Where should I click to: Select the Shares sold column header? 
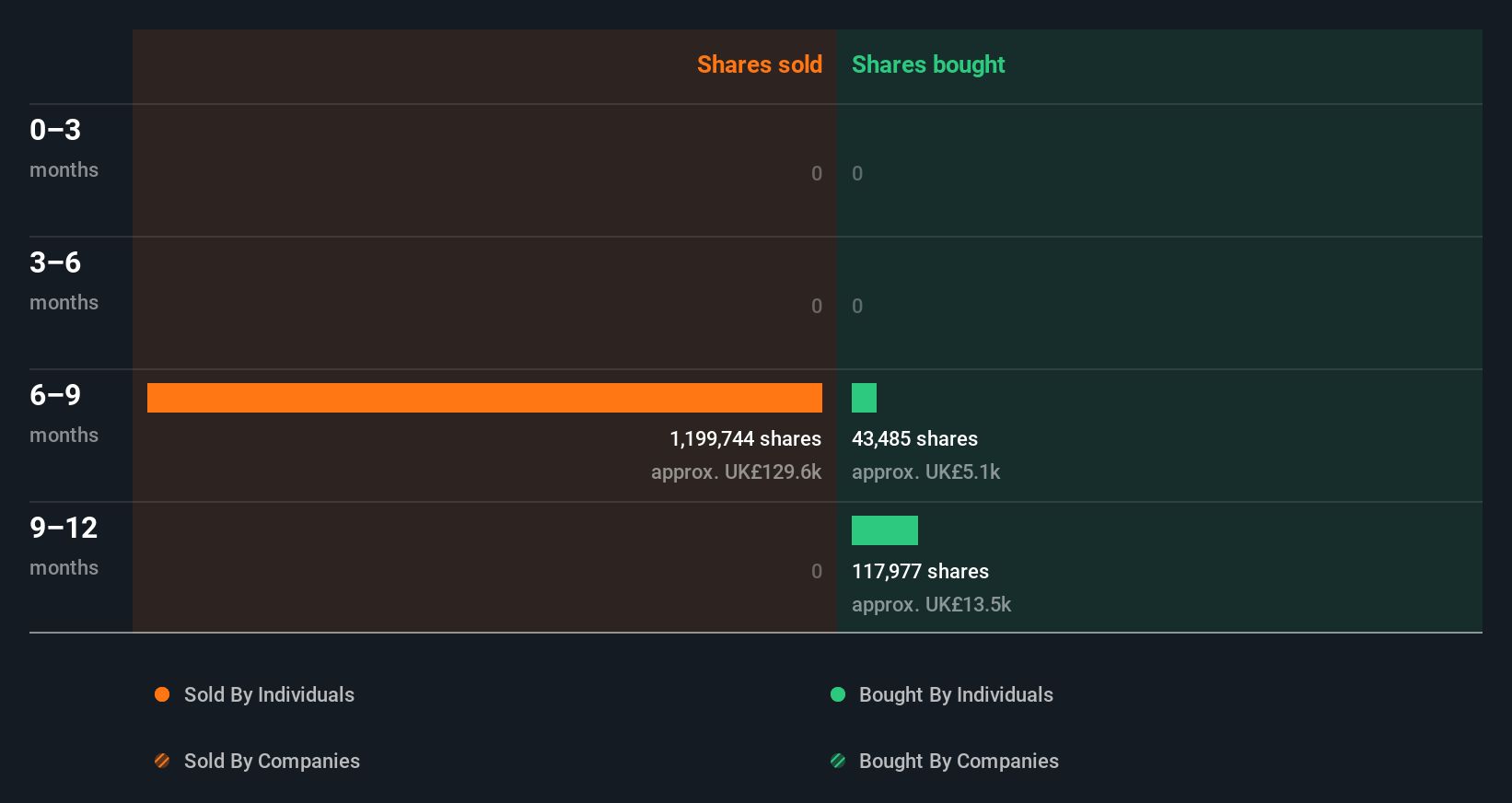point(759,64)
